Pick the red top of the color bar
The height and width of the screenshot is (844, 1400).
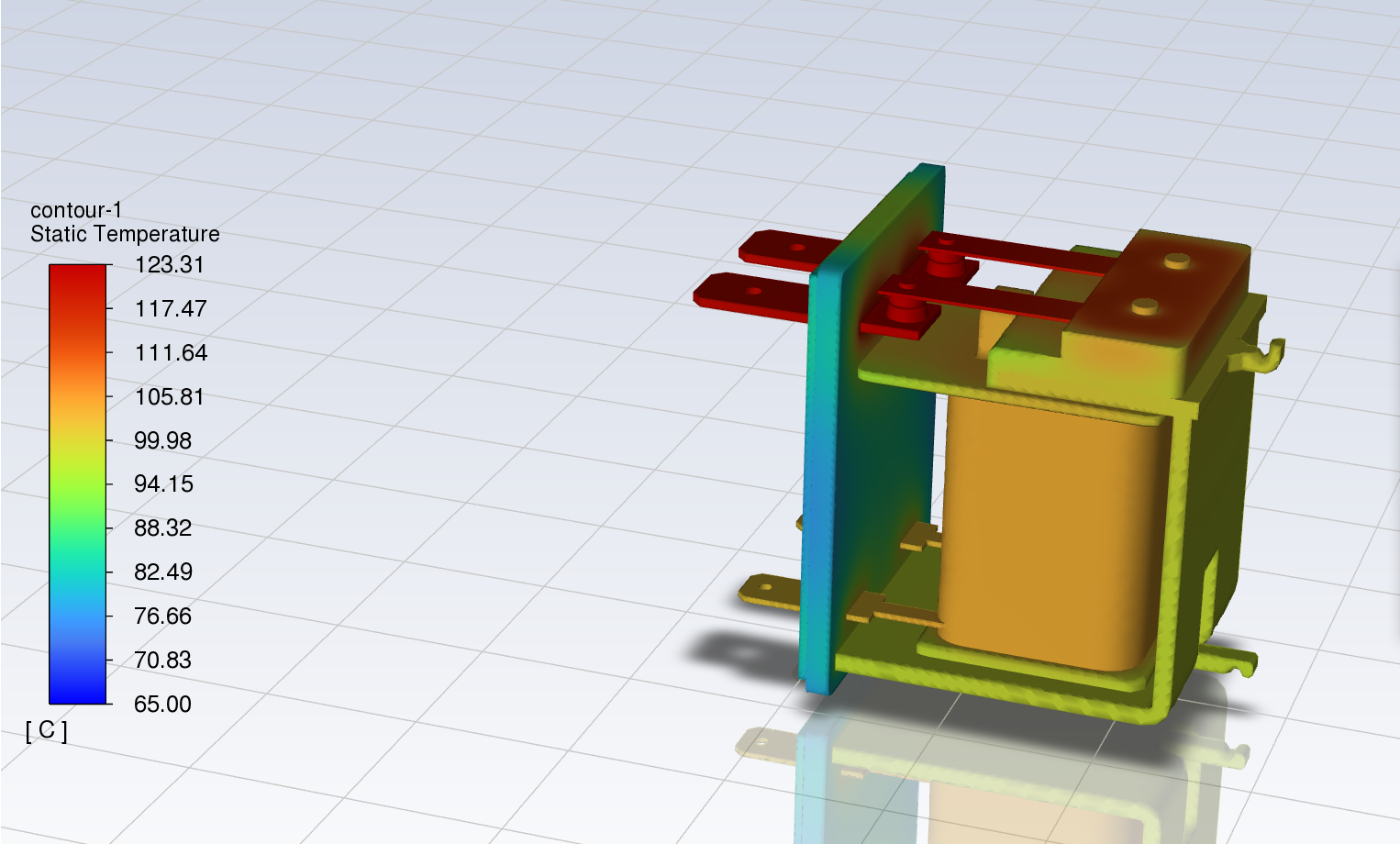point(78,275)
